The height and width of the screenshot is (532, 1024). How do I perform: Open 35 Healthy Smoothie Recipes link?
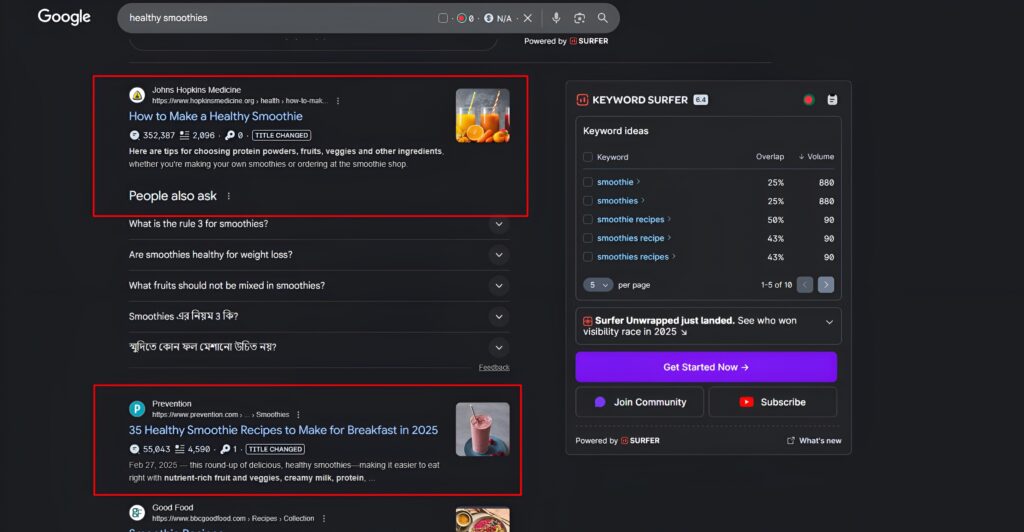click(283, 430)
